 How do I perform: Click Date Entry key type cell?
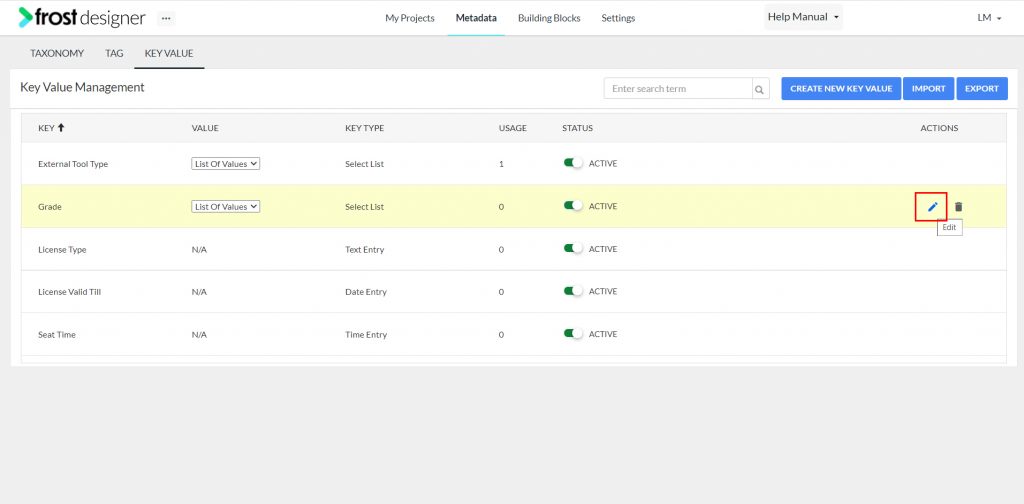coord(366,292)
